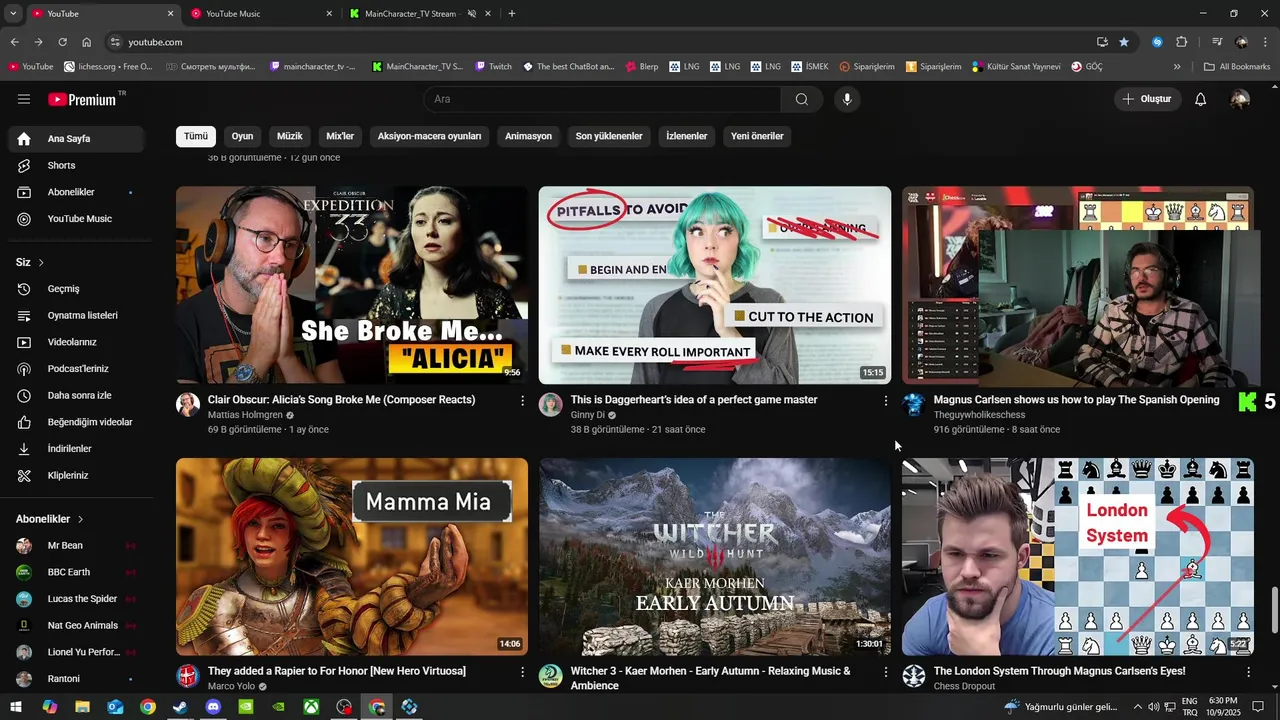Open options for Witcher 3 Kaer Morhen video
This screenshot has height=720, width=1280.
coord(885,672)
